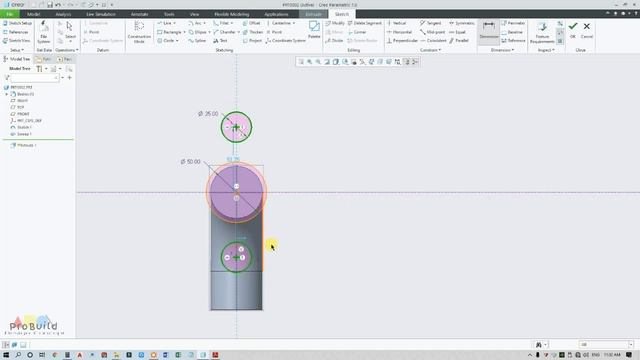Viewport: 640px width, 360px height.
Task: Click the Modify tool
Action: (335, 23)
